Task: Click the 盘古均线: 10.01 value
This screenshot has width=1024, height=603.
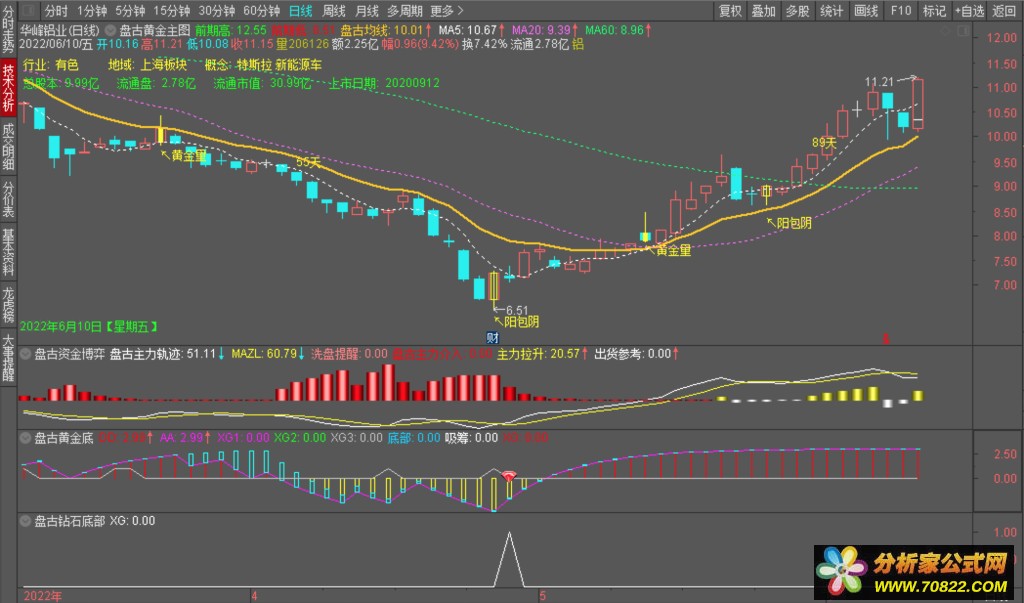Action: 382,30
